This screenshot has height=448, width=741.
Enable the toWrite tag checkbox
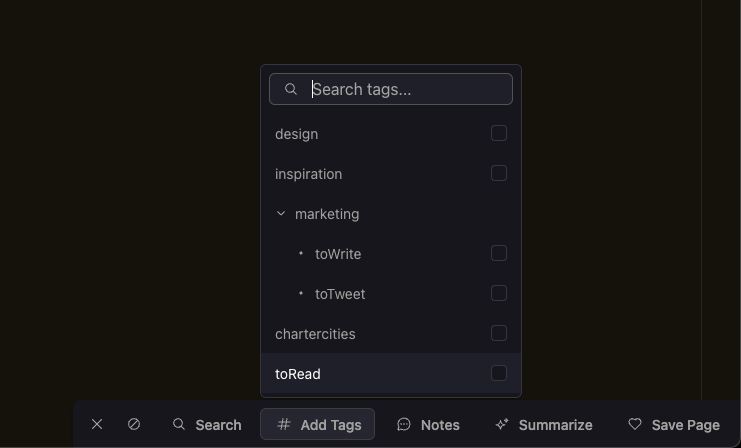(499, 253)
